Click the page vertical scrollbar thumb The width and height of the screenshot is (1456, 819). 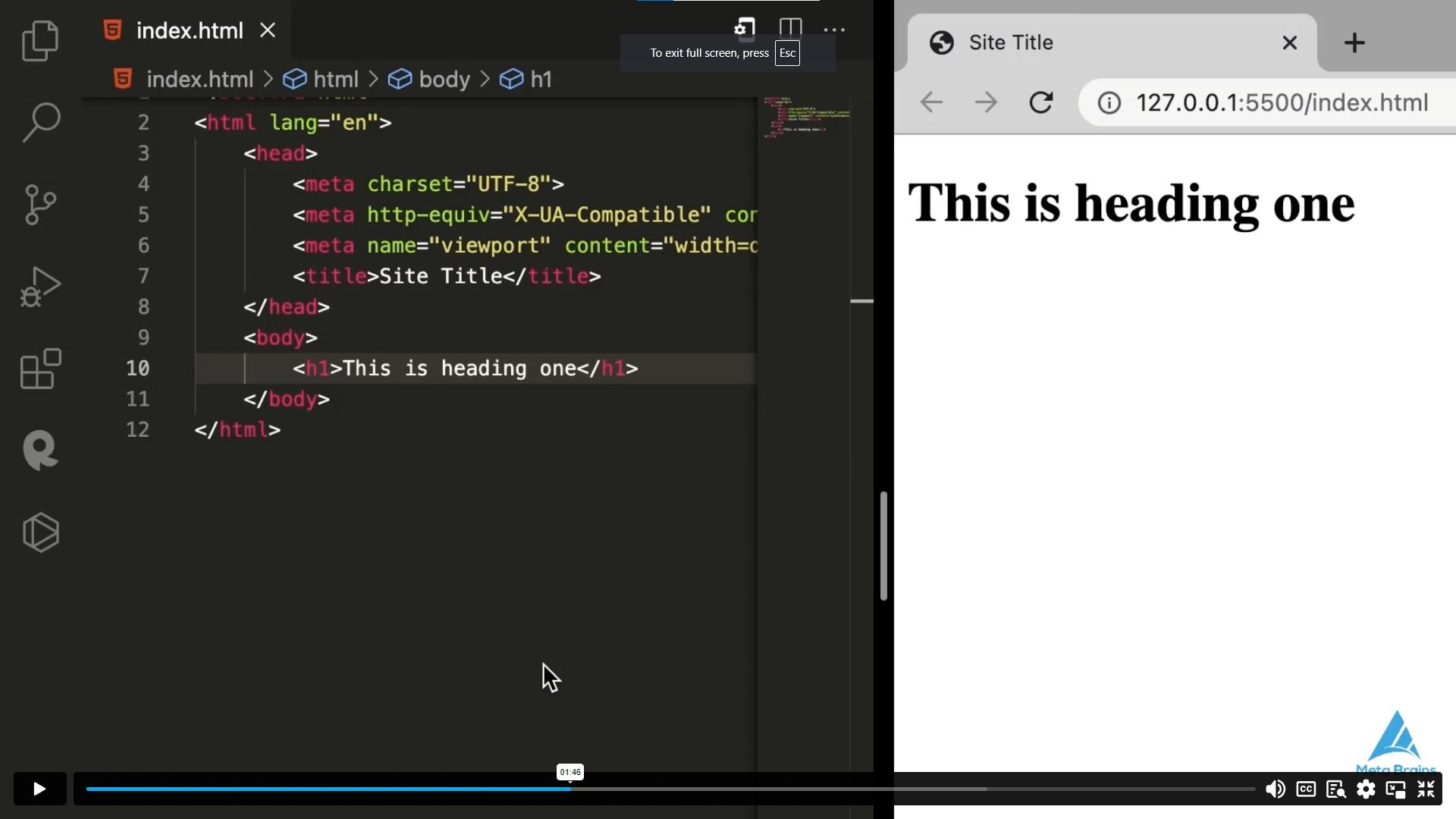tap(883, 546)
